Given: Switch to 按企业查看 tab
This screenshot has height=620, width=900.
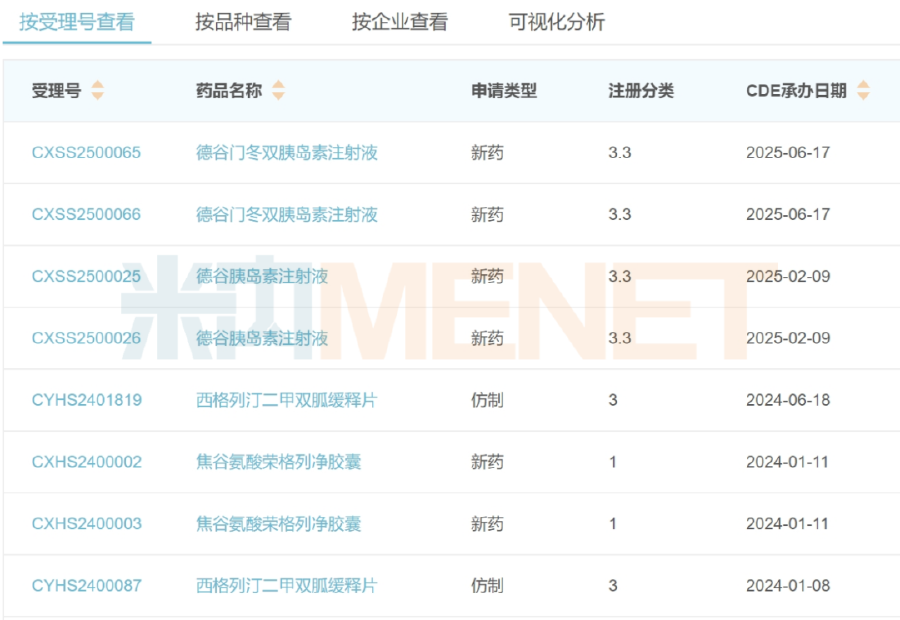Looking at the screenshot, I should [x=400, y=22].
